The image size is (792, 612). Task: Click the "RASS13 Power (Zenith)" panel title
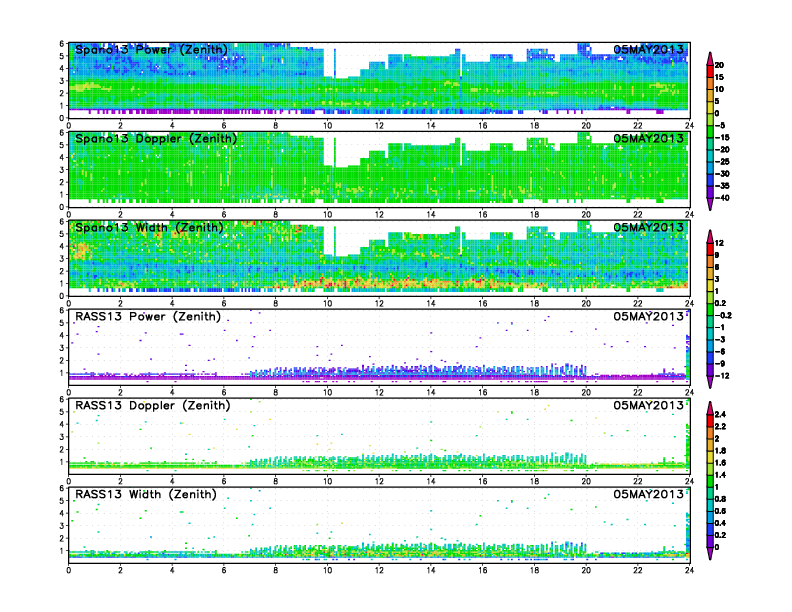pos(148,317)
